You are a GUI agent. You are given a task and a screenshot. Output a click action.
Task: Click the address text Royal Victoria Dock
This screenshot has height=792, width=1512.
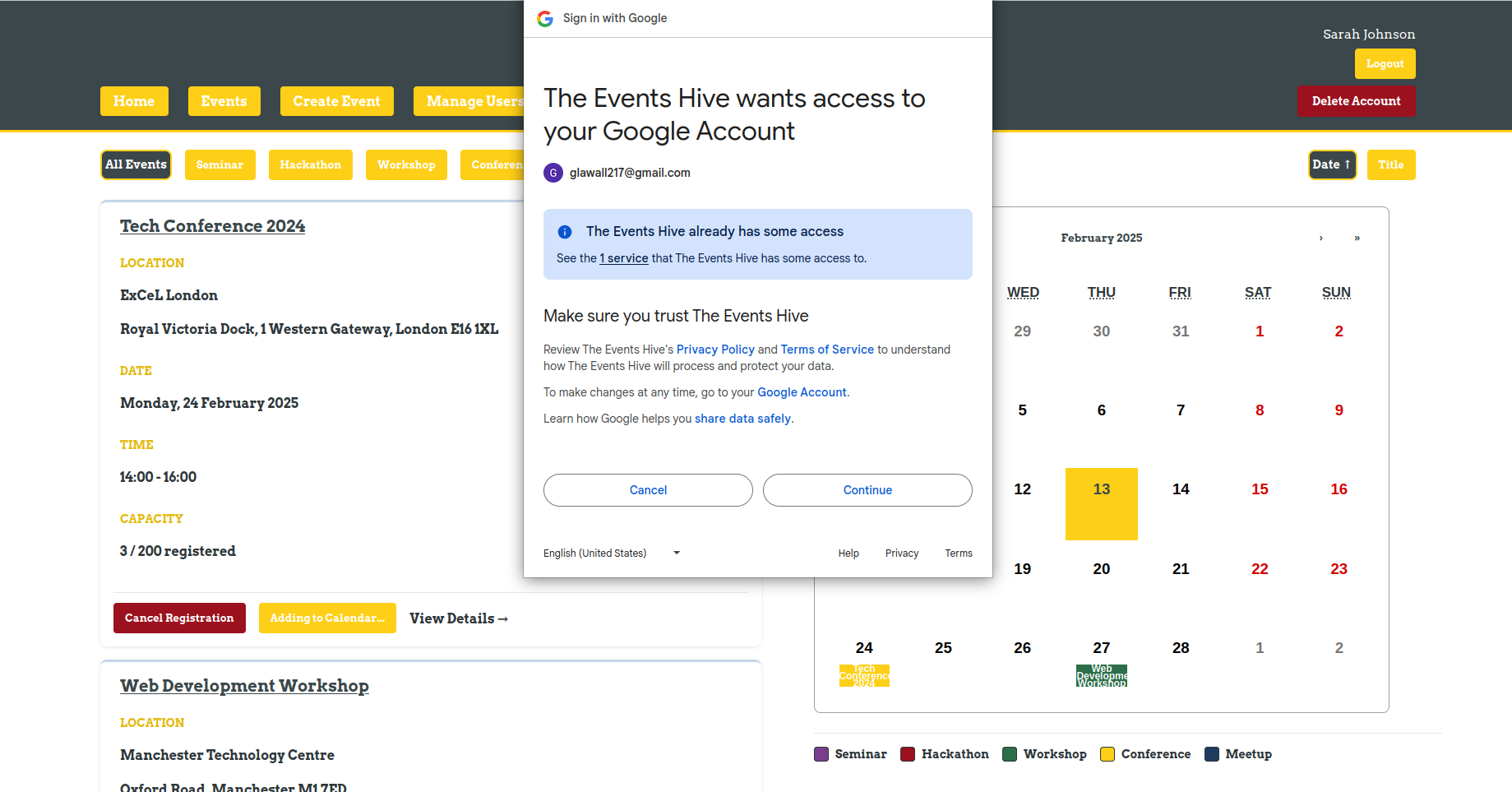click(x=309, y=329)
